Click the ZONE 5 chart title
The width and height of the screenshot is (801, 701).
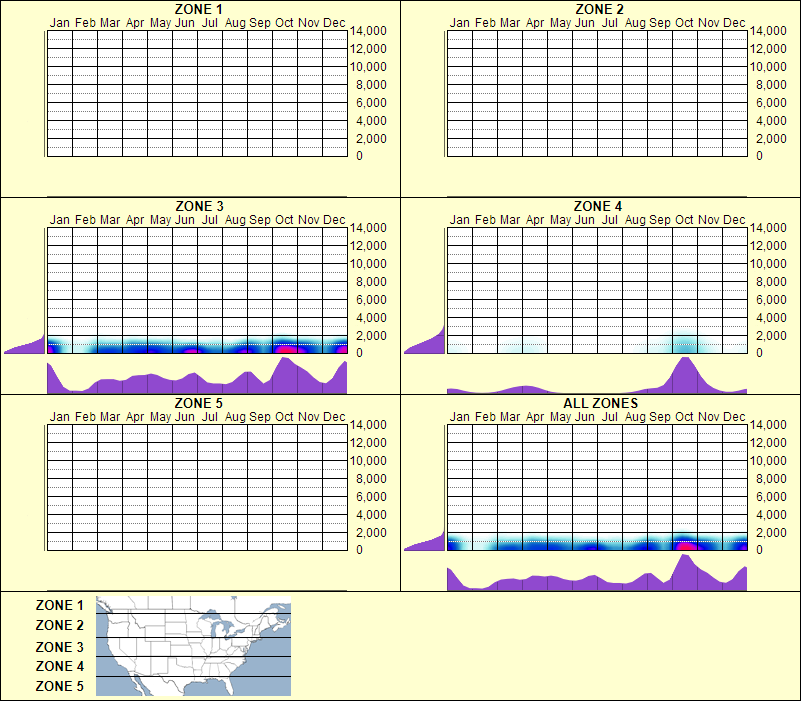click(198, 403)
